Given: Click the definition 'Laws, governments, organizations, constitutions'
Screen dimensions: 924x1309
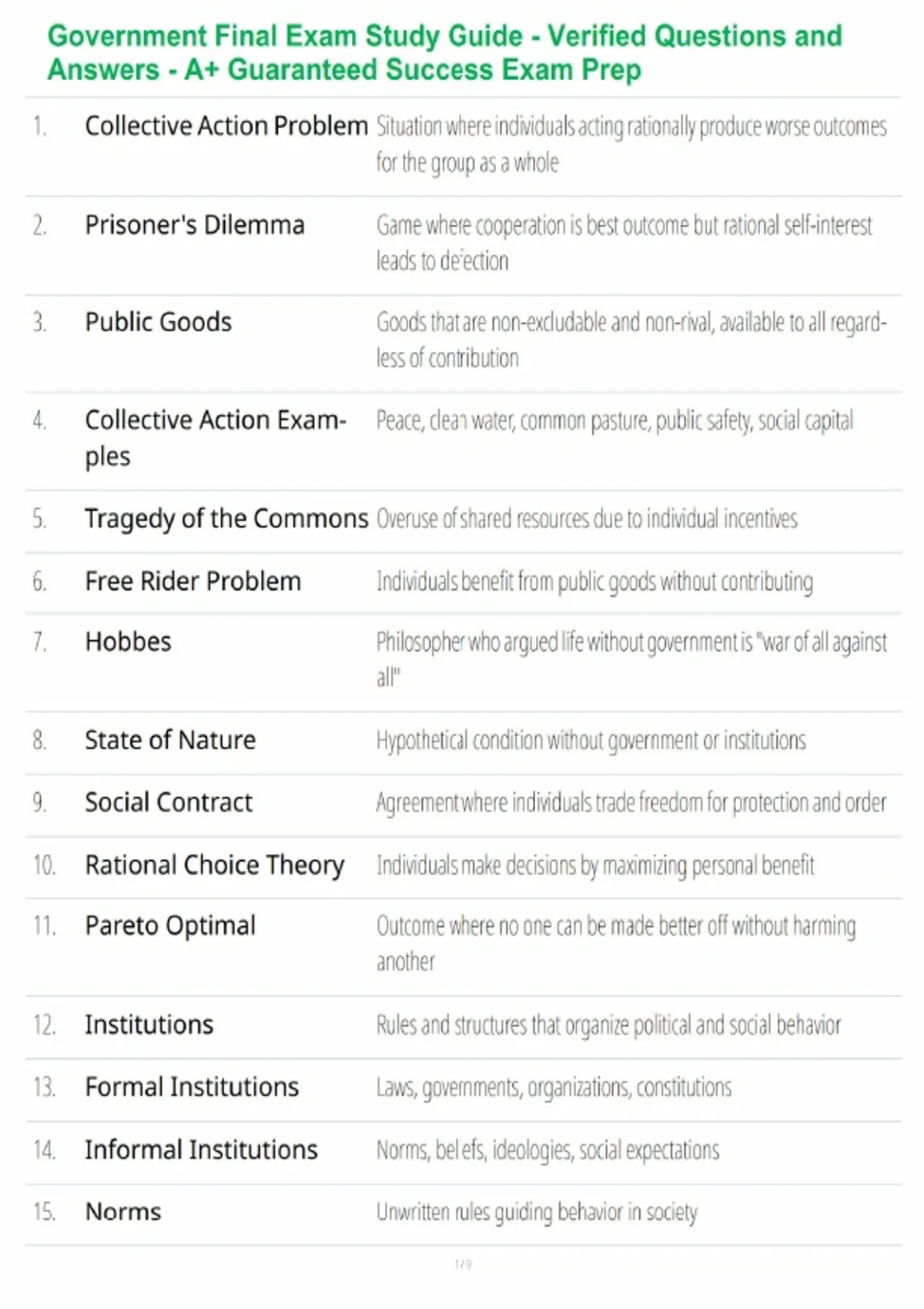Looking at the screenshot, I should tap(554, 1087).
